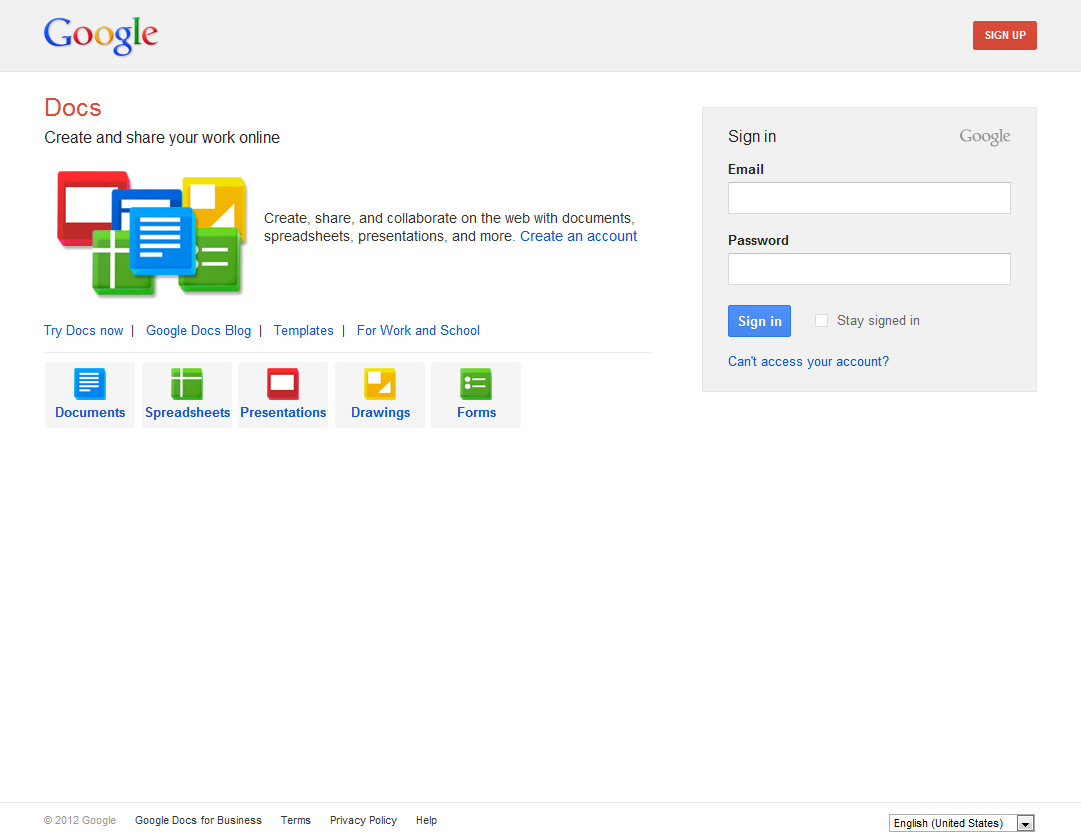Click the Documents text label
This screenshot has height=838, width=1081.
90,412
